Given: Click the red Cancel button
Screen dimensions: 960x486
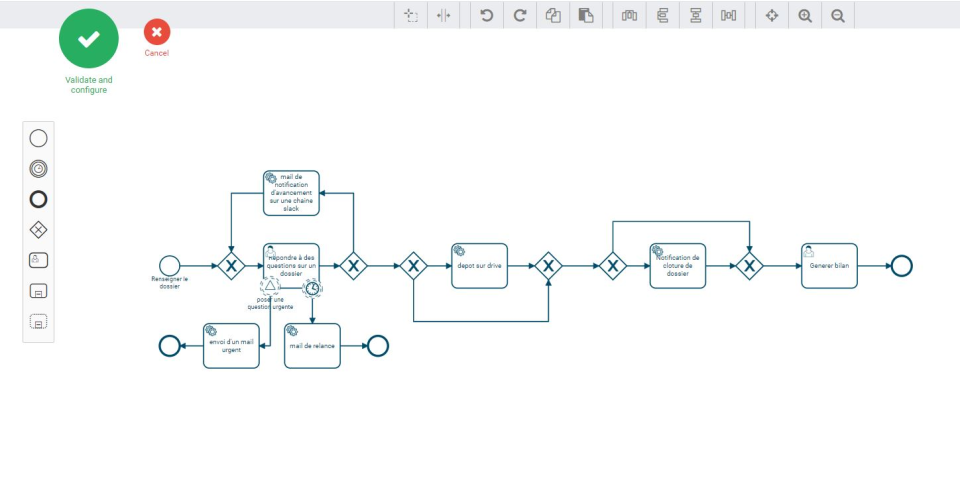Looking at the screenshot, I should pos(157,32).
